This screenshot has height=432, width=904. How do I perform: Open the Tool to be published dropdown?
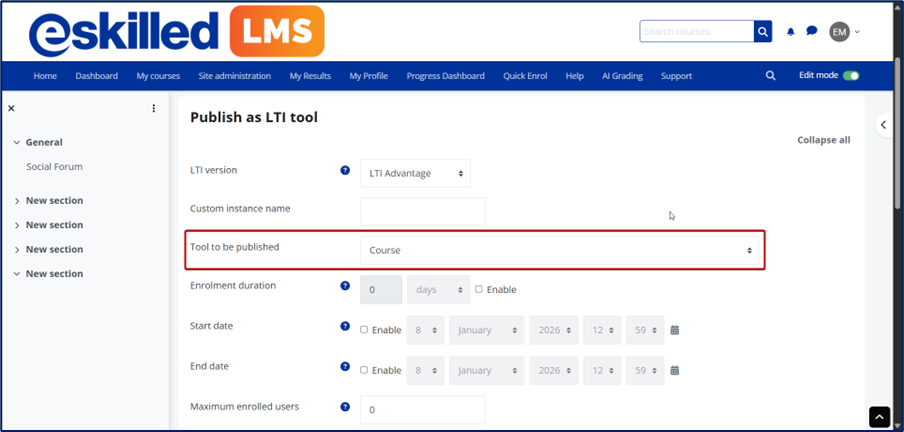(560, 250)
